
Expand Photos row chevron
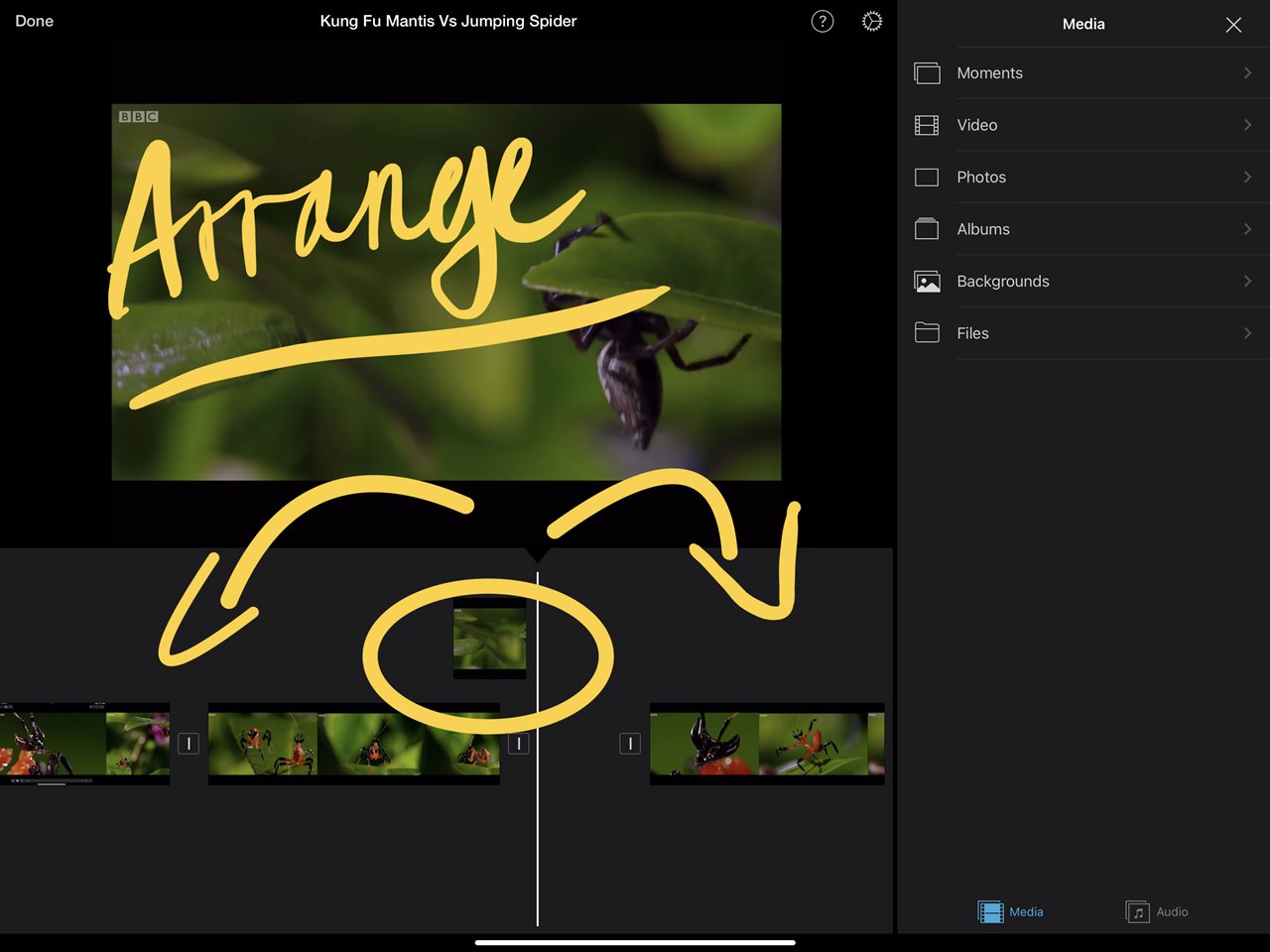pos(1247,178)
